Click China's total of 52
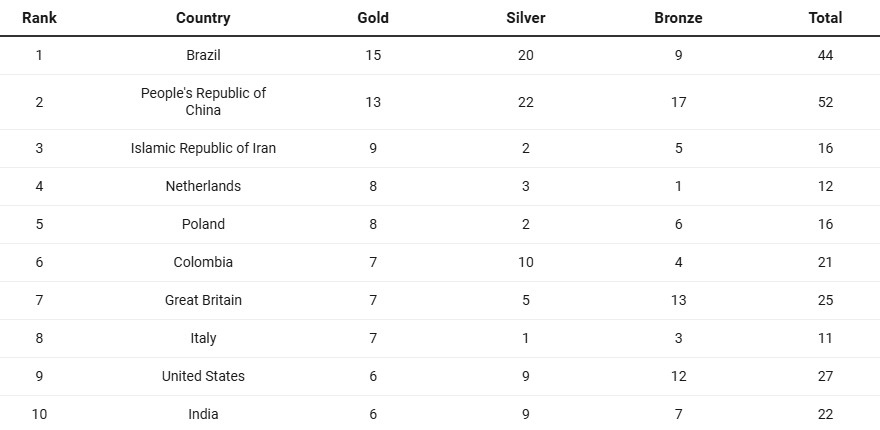Viewport: 880px width, 430px height. pos(825,102)
